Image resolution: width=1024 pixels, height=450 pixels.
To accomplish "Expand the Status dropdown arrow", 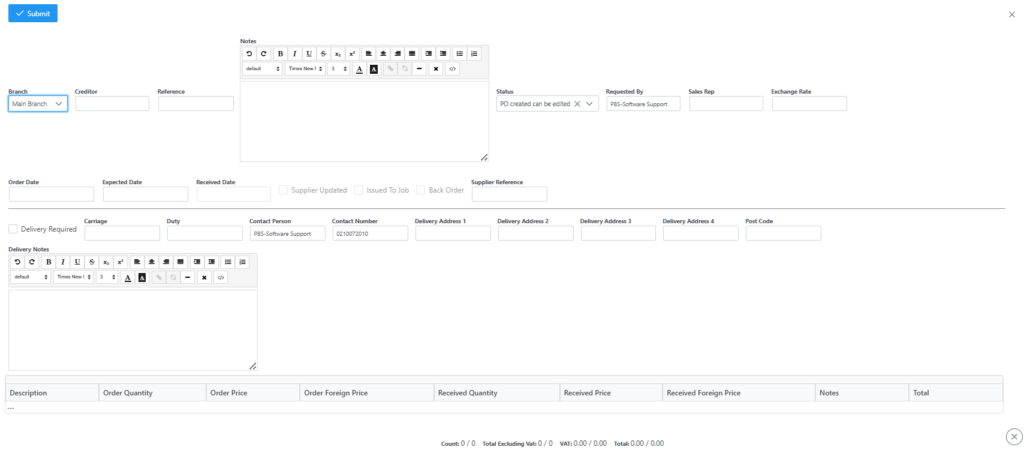I will point(590,104).
